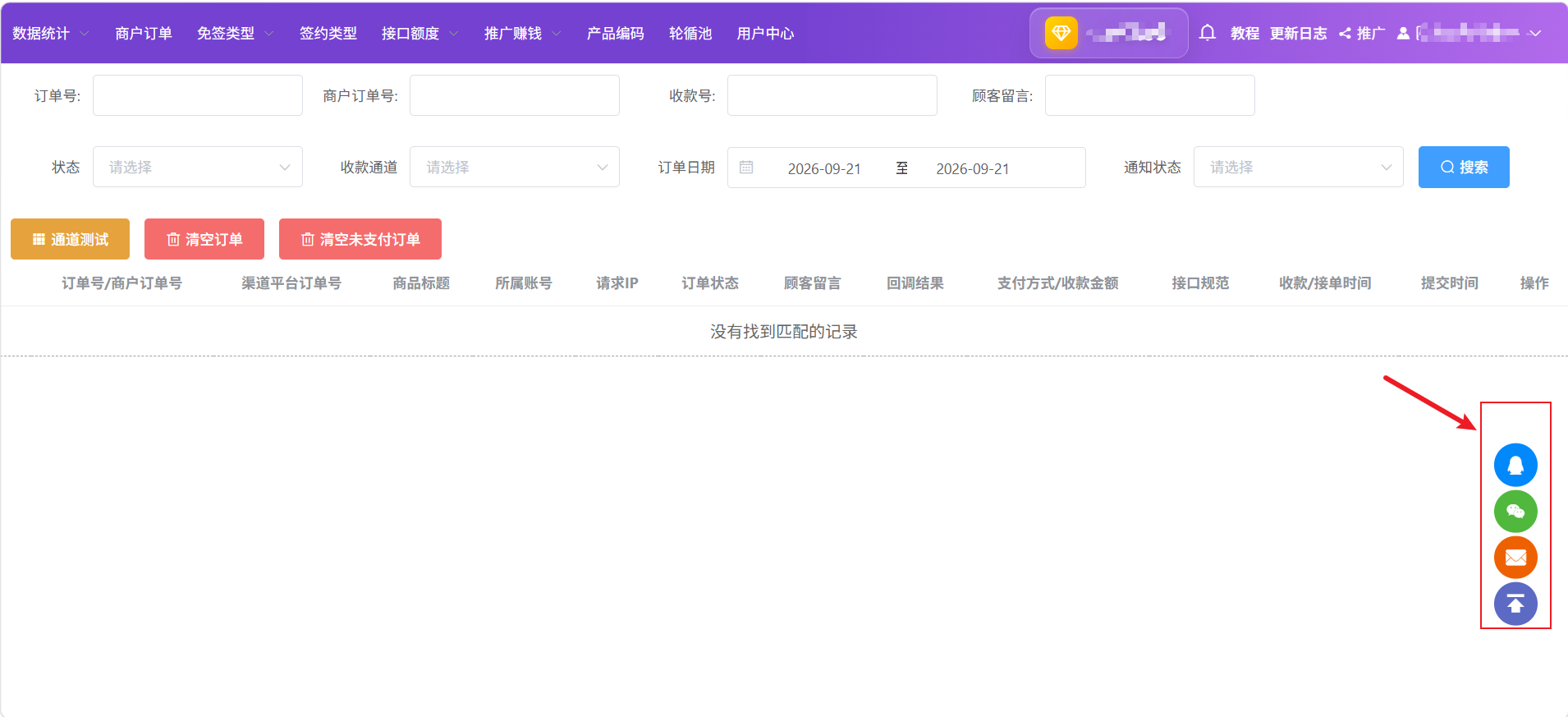Open the 收款通道 dropdown

point(515,167)
